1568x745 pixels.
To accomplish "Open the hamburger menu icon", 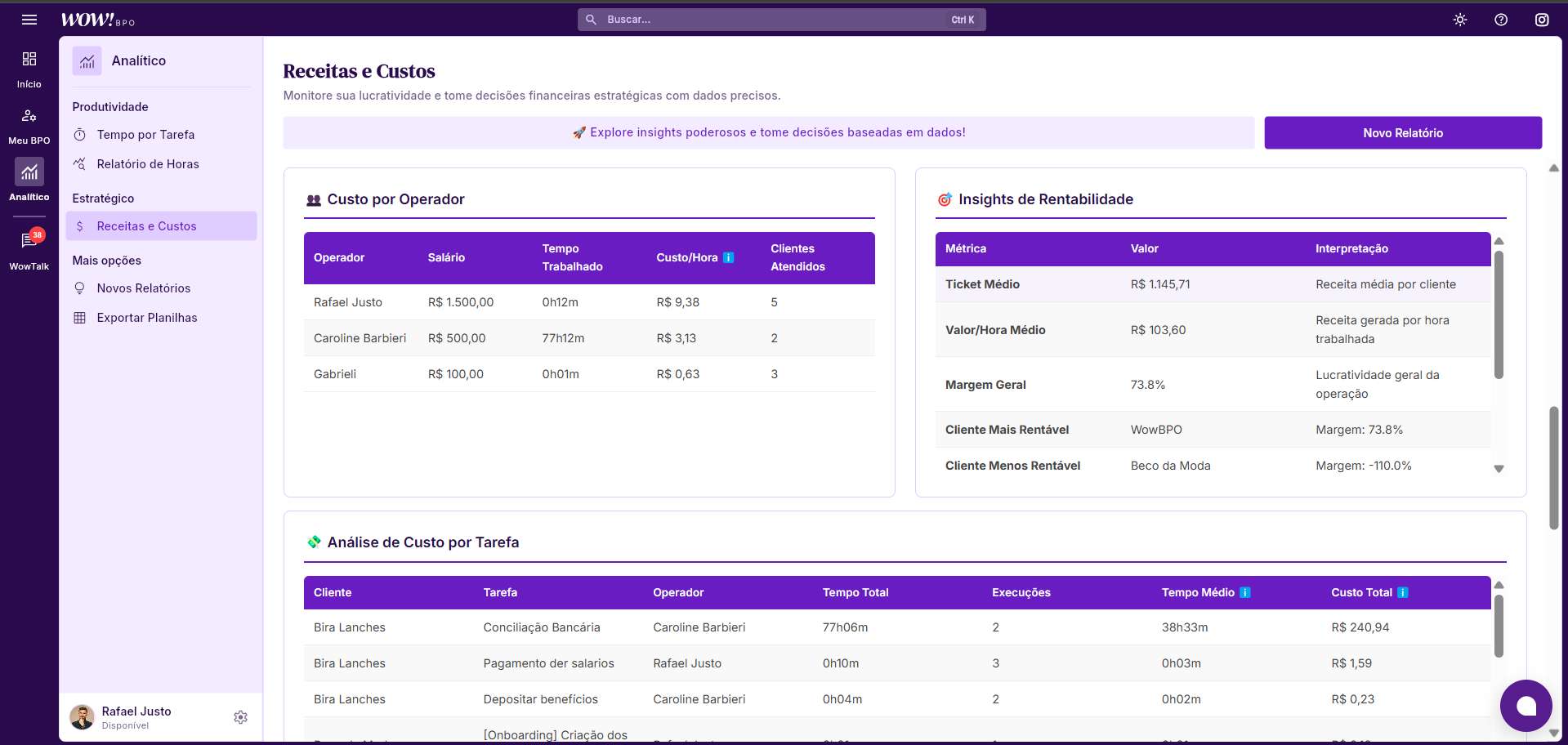I will click(x=29, y=20).
